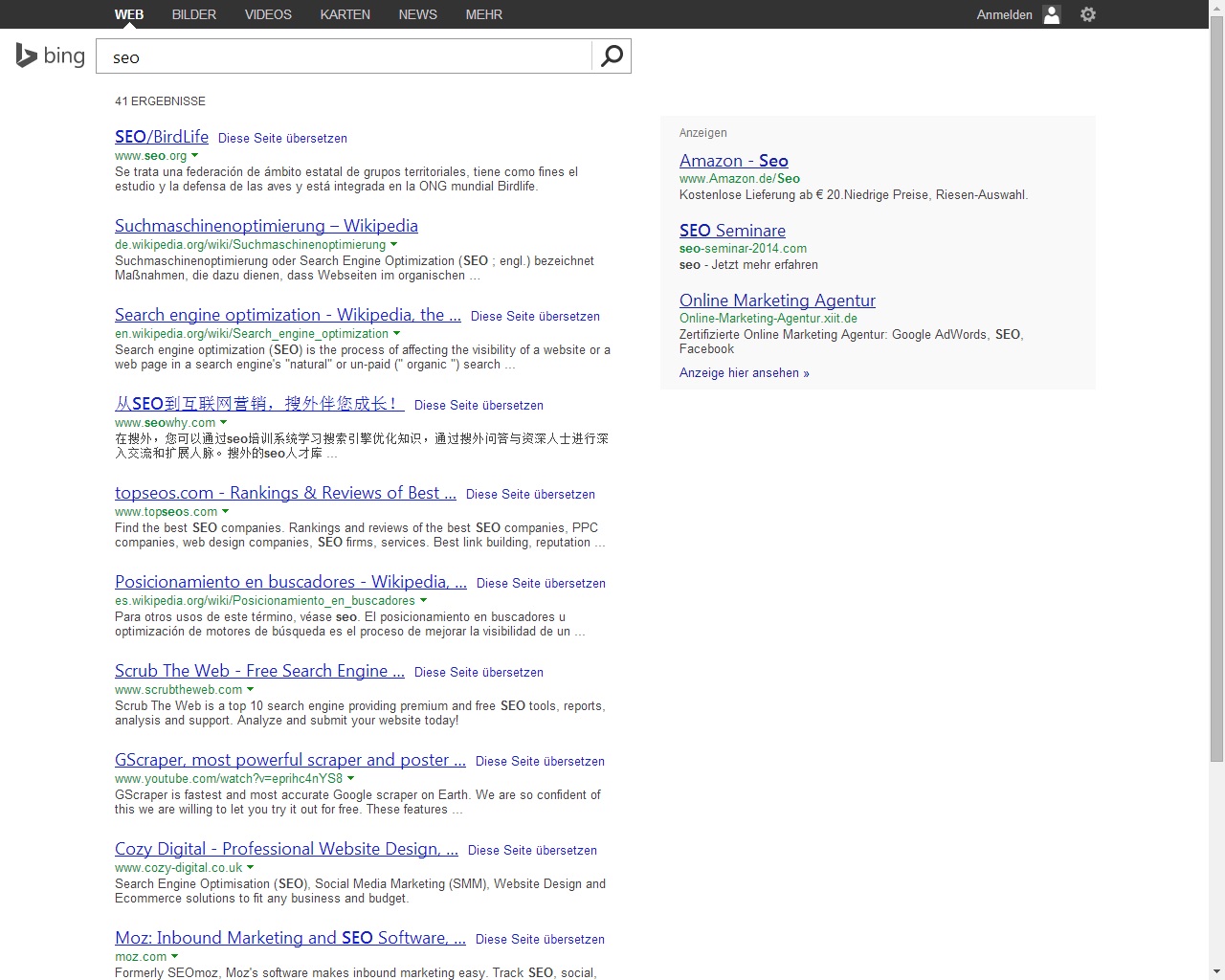Expand the arrow next to moz.com
The width and height of the screenshot is (1225, 980).
pos(174,956)
